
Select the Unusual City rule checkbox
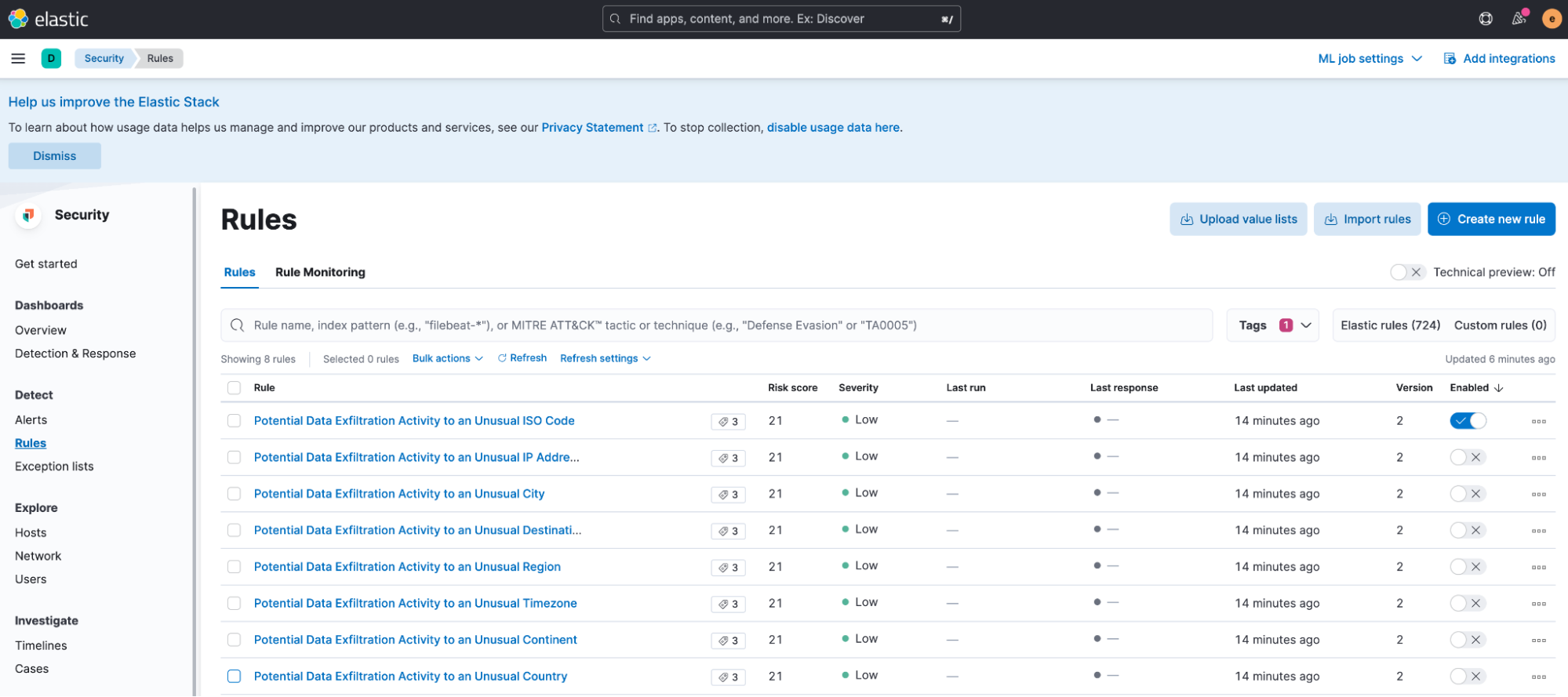pyautogui.click(x=234, y=494)
